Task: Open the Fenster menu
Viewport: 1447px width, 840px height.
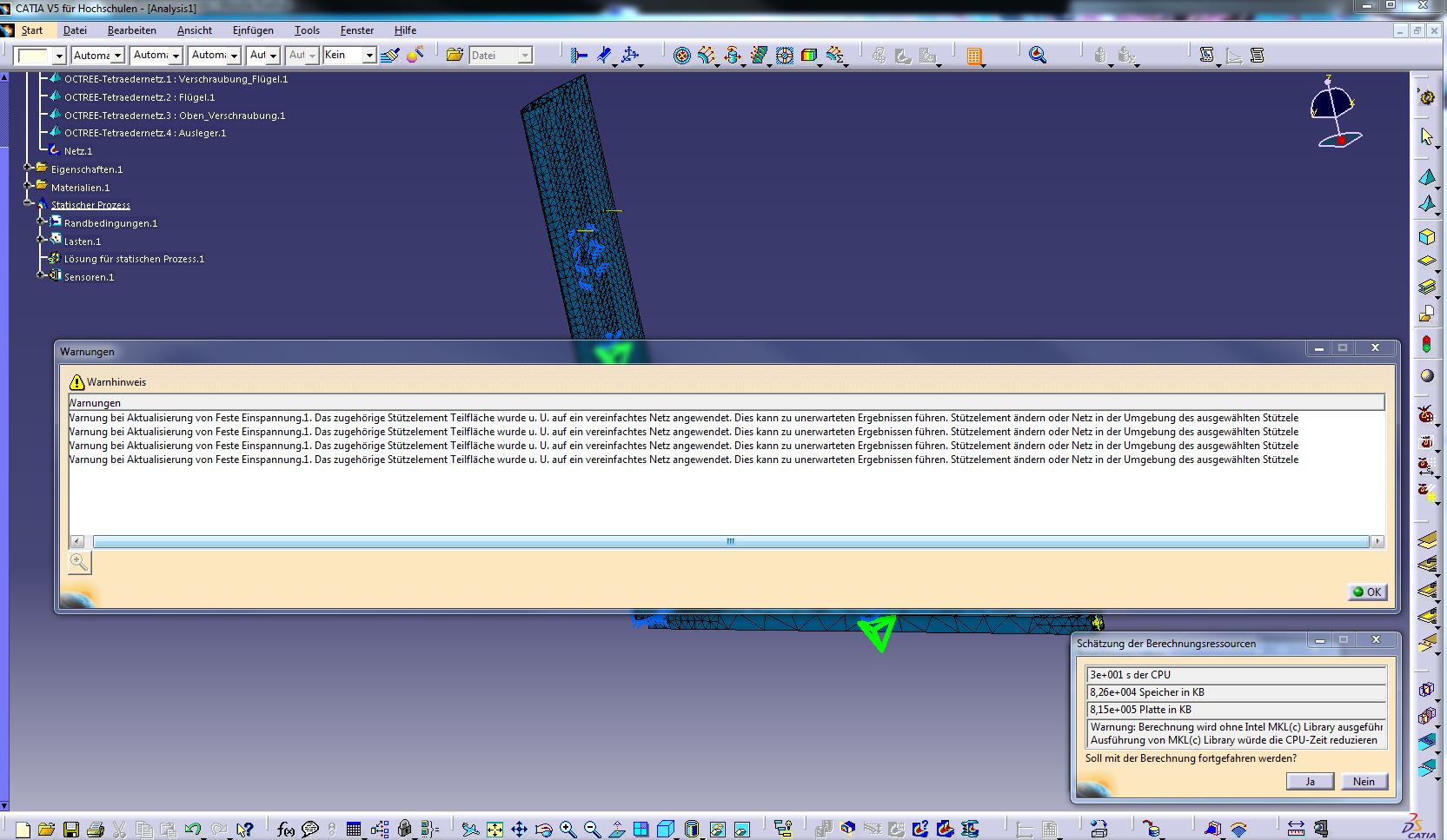Action: tap(357, 30)
